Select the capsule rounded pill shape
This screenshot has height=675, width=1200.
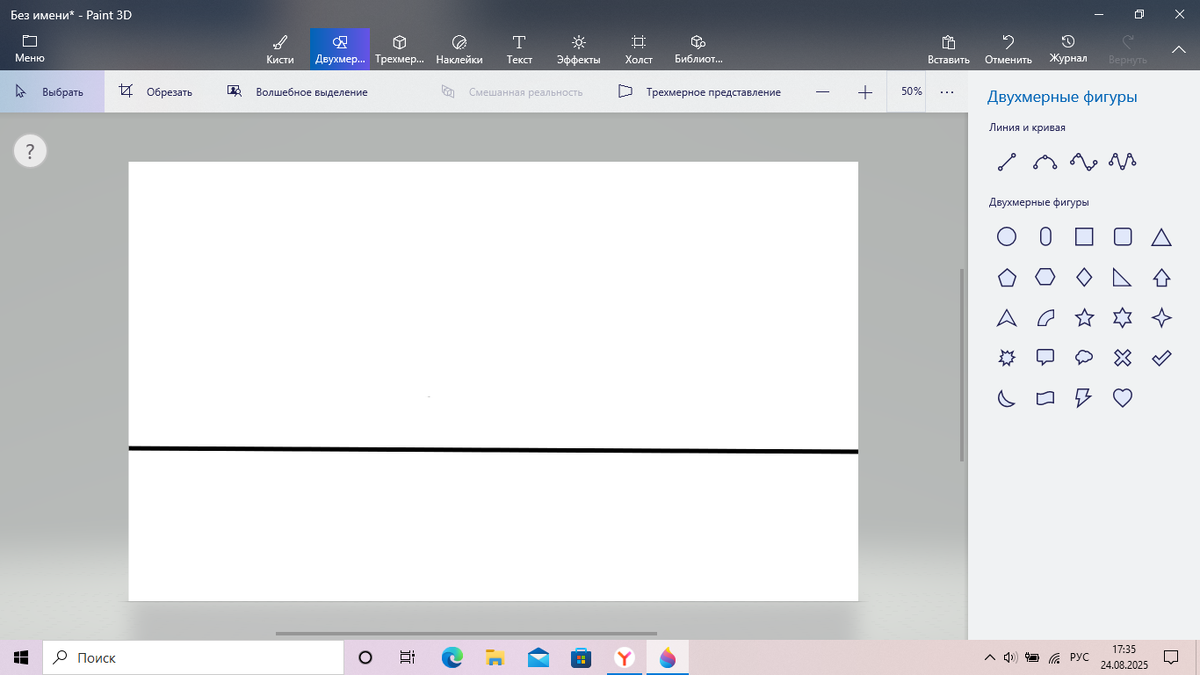click(1046, 237)
